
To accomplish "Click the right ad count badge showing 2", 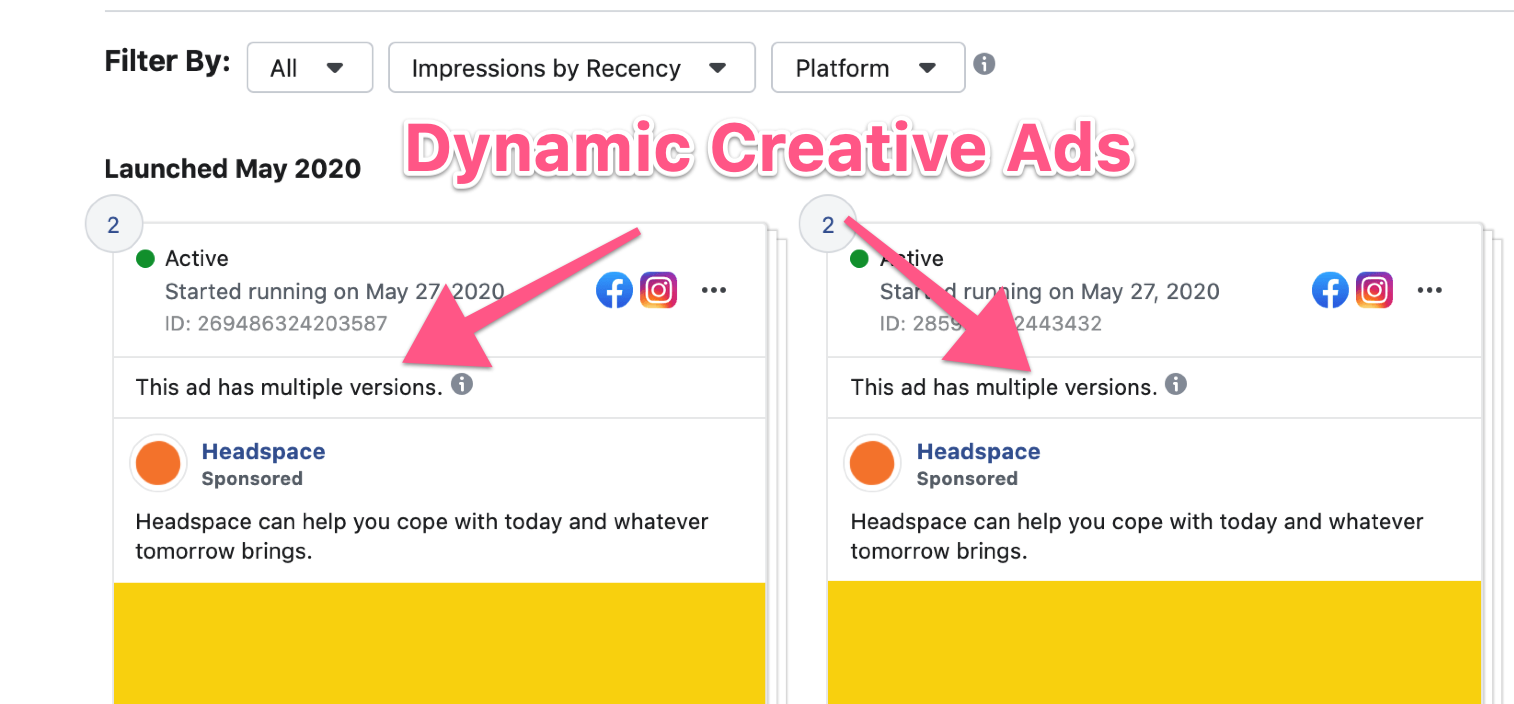I will pos(827,225).
